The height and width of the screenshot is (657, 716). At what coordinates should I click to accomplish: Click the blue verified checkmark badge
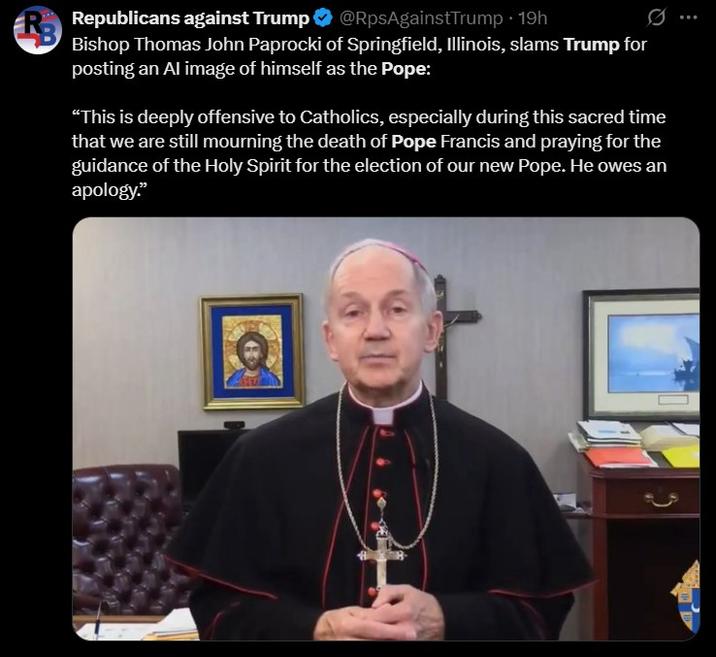tap(323, 18)
